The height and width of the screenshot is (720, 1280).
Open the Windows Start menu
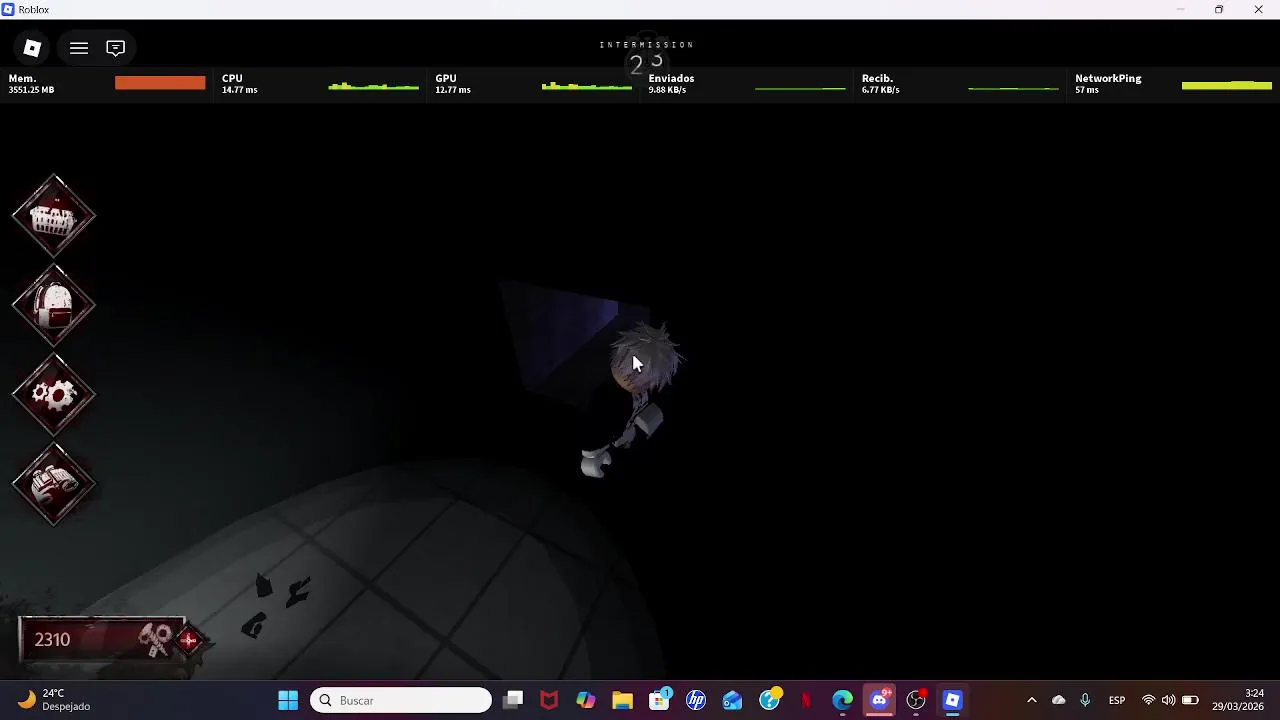[x=288, y=700]
